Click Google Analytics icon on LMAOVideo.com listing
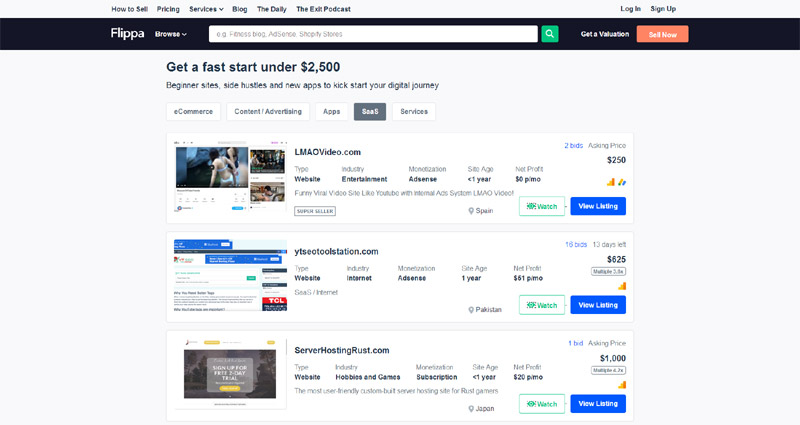800x425 pixels. click(611, 182)
